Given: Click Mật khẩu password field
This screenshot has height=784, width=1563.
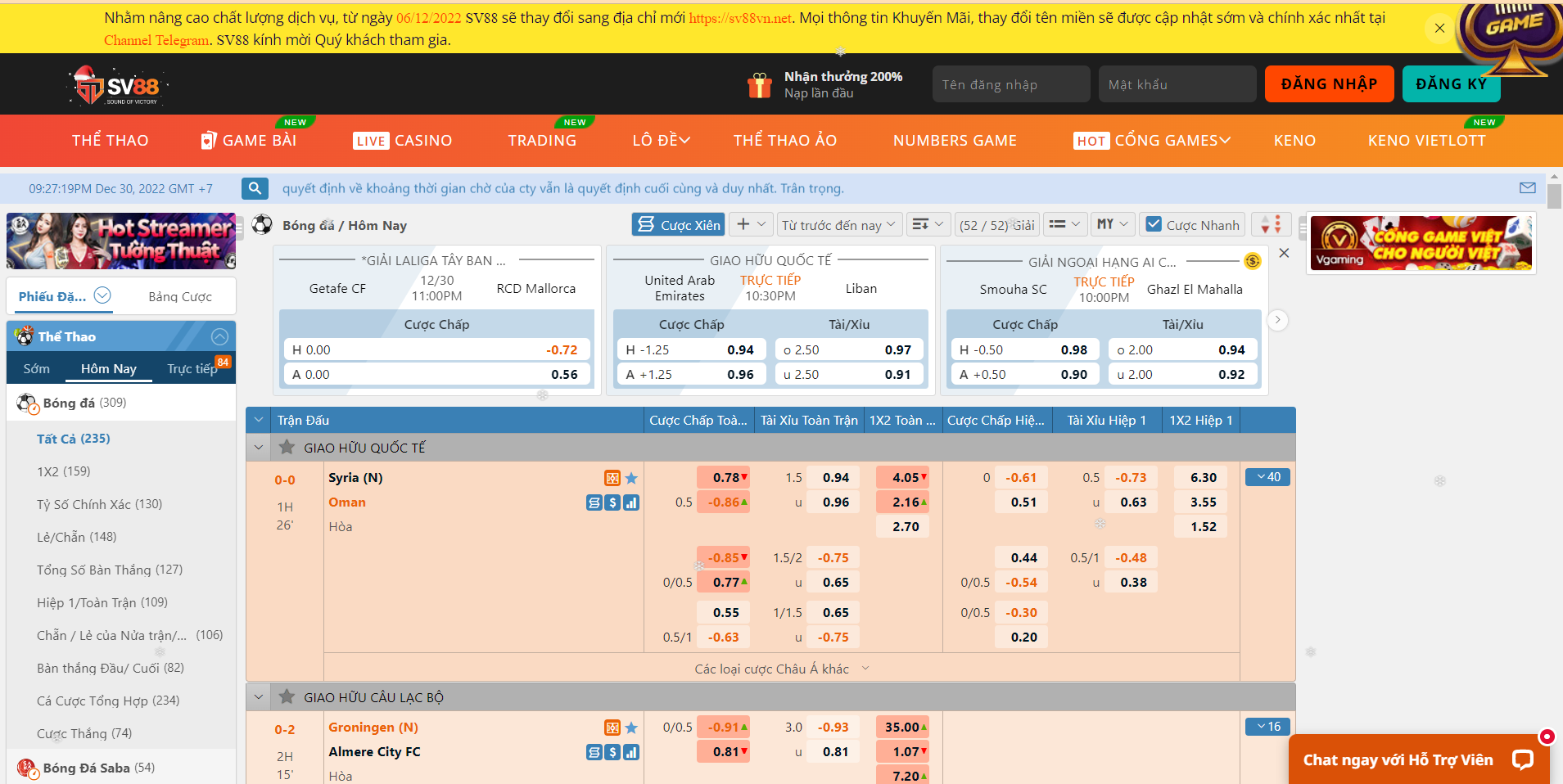Looking at the screenshot, I should coord(1177,83).
